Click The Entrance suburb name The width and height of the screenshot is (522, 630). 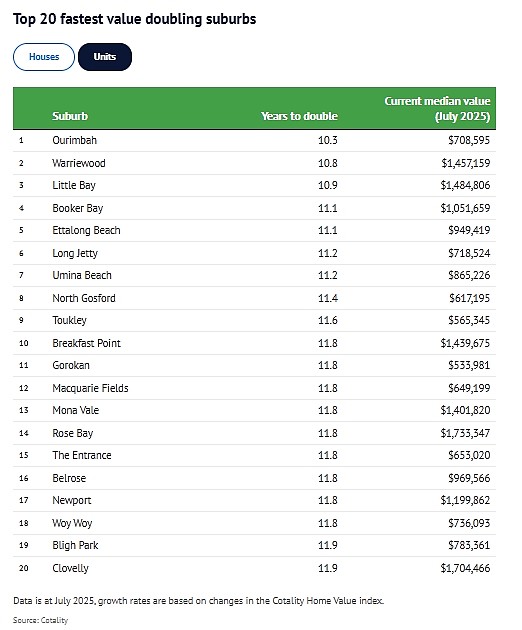coord(82,455)
